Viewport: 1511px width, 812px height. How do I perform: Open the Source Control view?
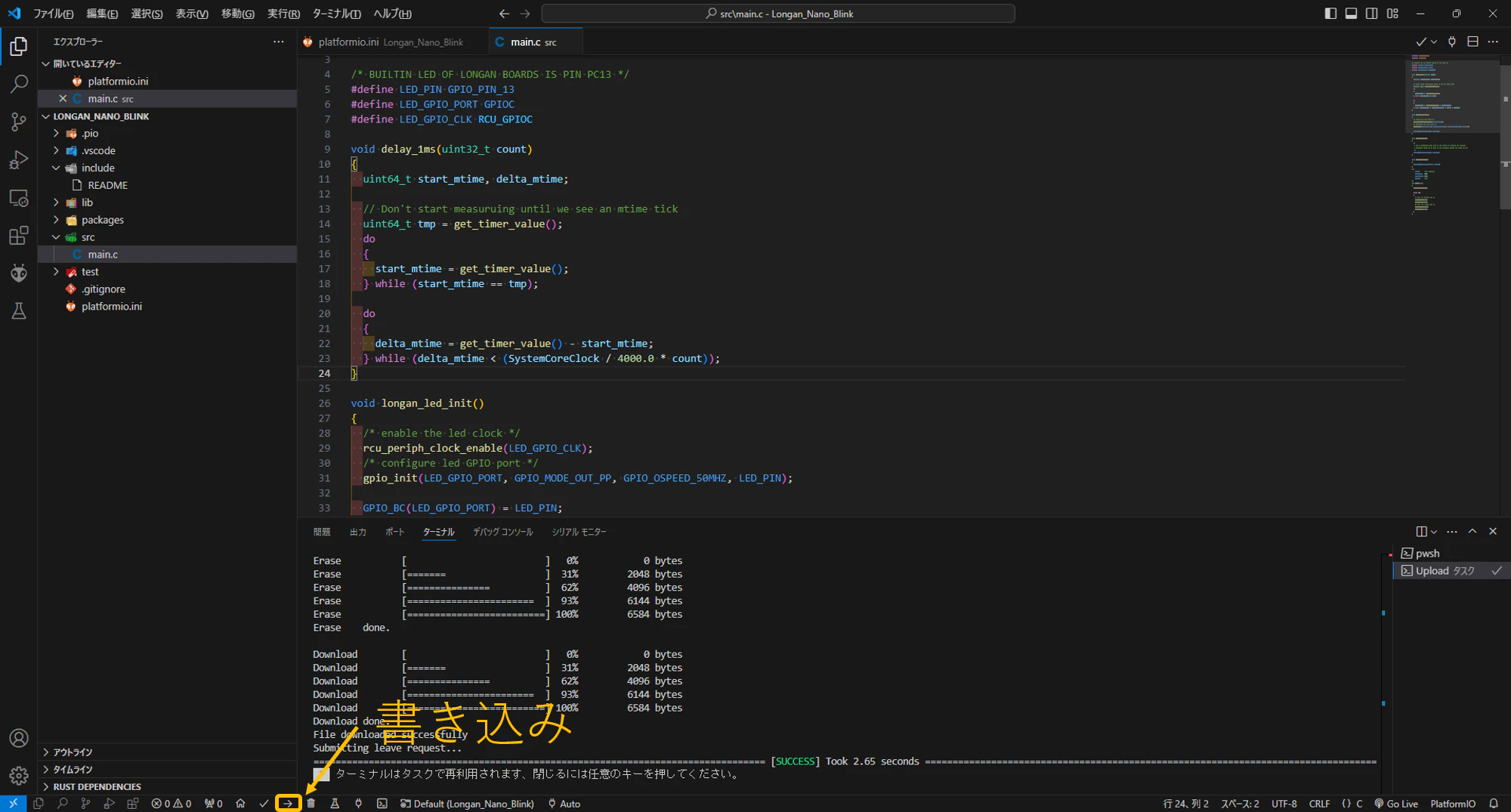pyautogui.click(x=19, y=122)
